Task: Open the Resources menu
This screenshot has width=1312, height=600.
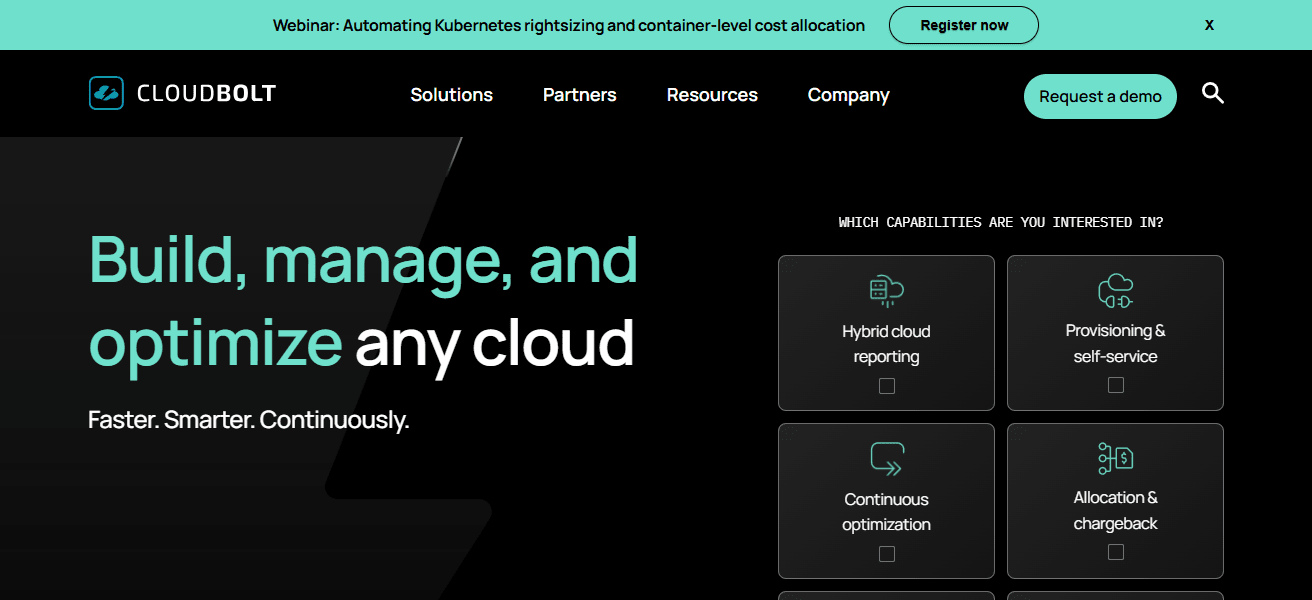Action: (712, 95)
